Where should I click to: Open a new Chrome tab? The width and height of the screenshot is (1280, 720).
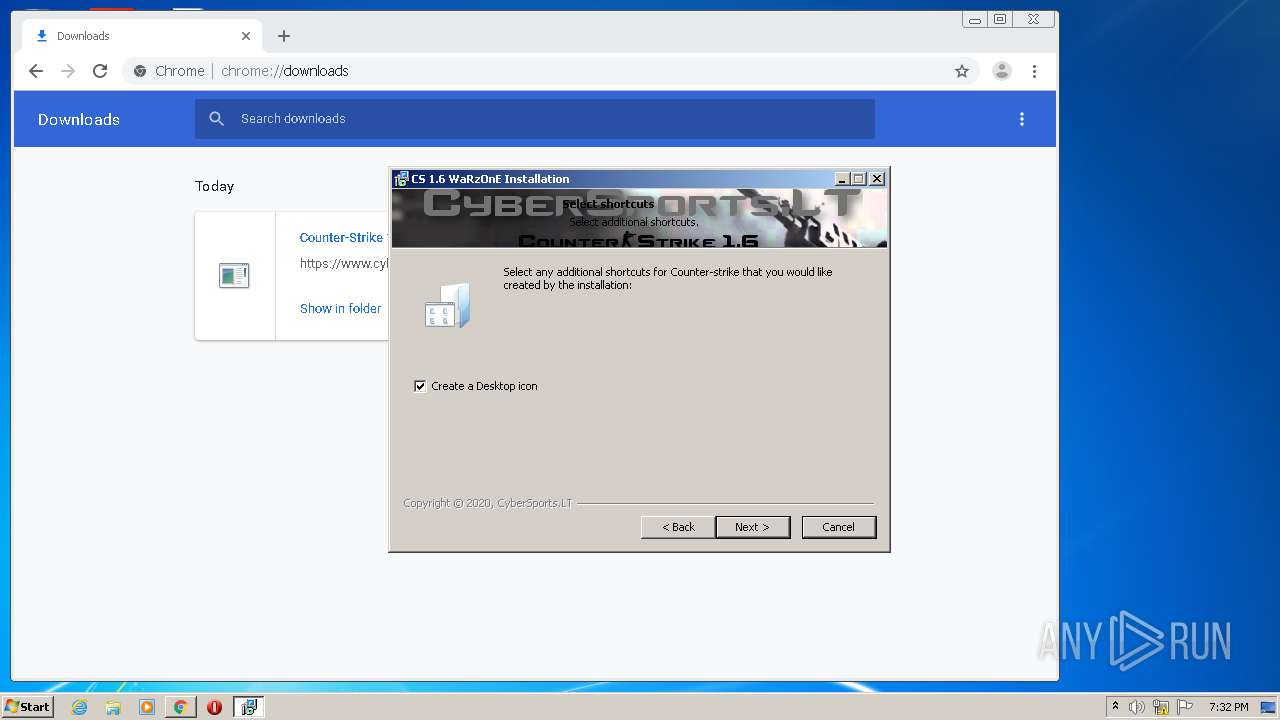coord(284,36)
